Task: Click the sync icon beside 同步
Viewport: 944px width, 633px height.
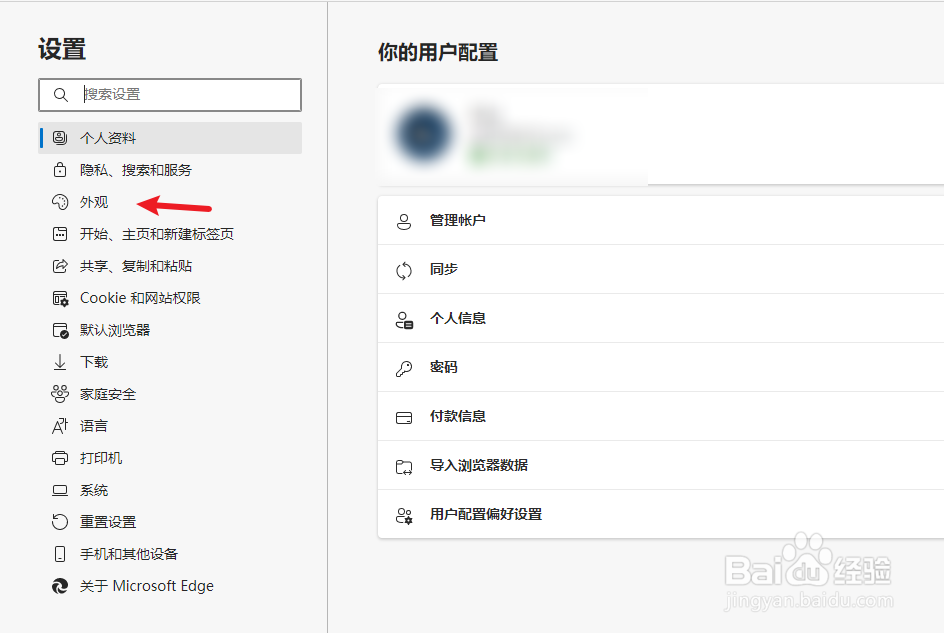Action: (404, 270)
